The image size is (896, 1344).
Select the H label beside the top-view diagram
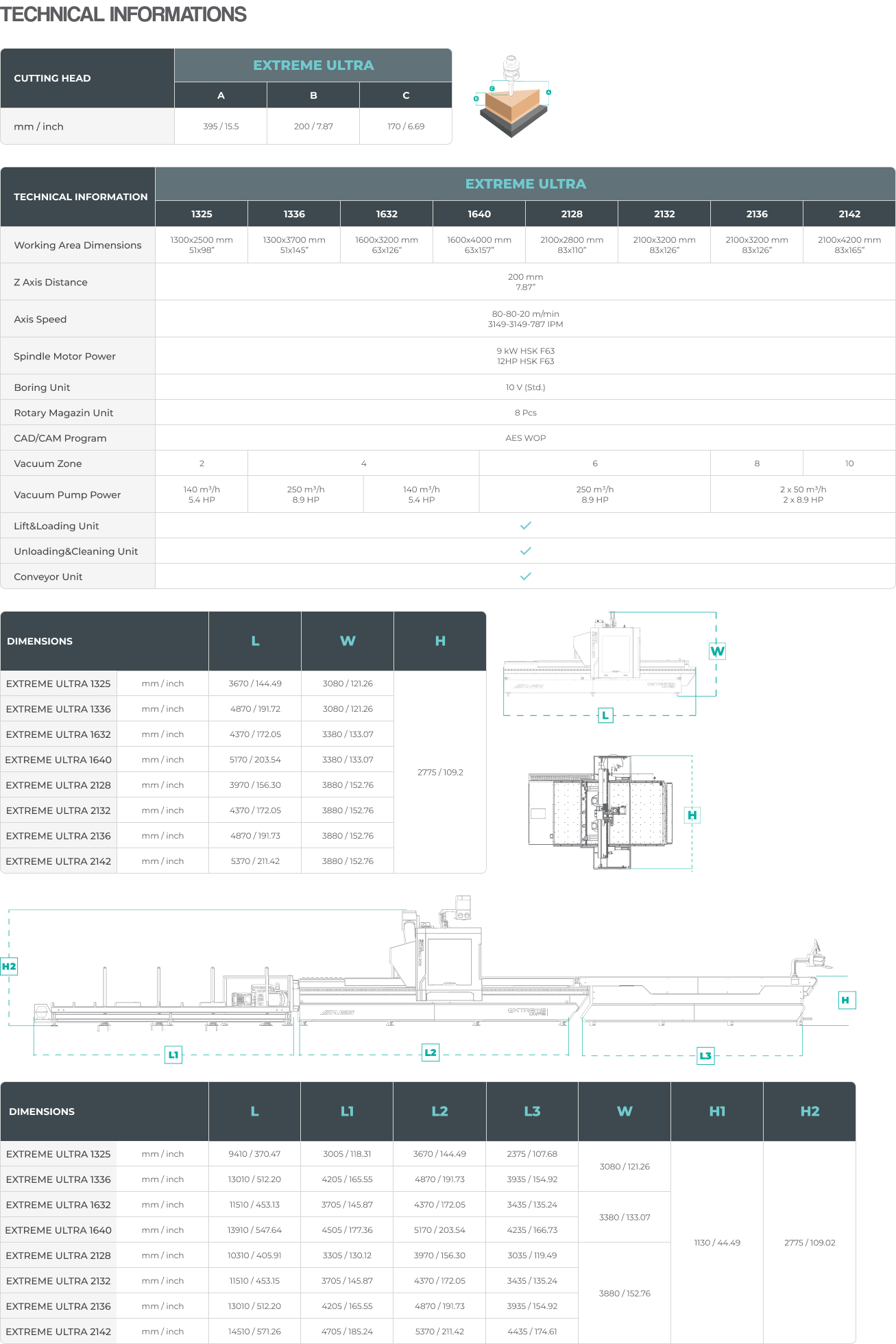tap(692, 815)
